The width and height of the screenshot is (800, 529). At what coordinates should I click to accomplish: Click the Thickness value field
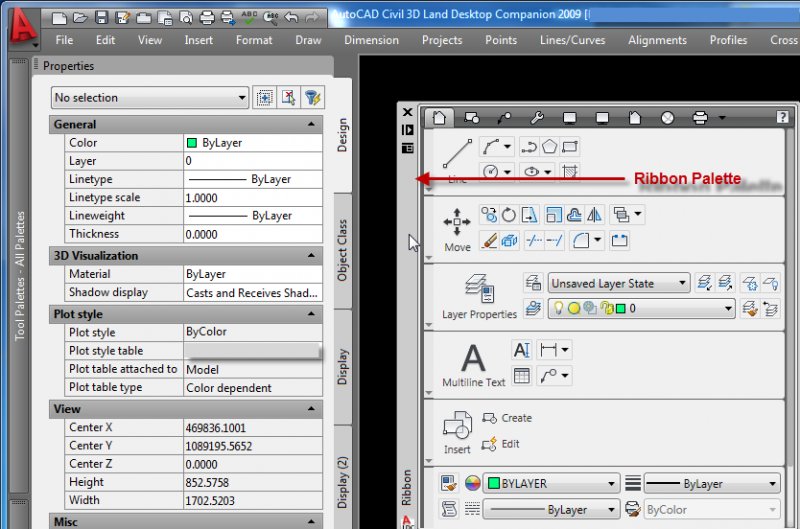pyautogui.click(x=253, y=234)
